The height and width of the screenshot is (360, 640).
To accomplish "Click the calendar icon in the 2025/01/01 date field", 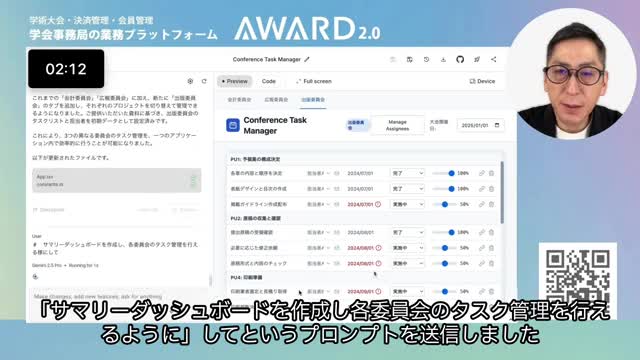I will (x=497, y=125).
